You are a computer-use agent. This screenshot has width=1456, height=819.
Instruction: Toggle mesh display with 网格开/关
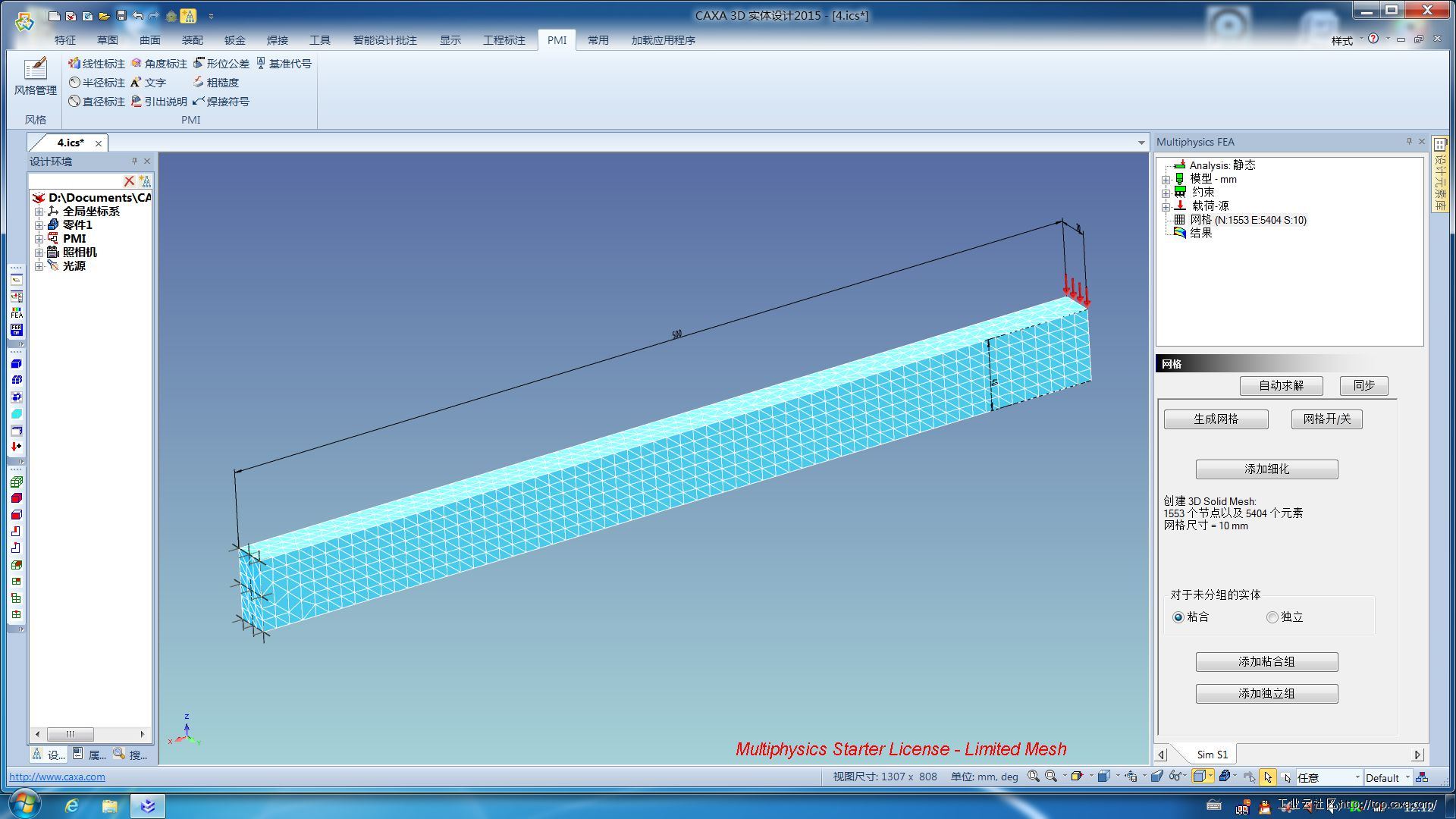coord(1326,419)
